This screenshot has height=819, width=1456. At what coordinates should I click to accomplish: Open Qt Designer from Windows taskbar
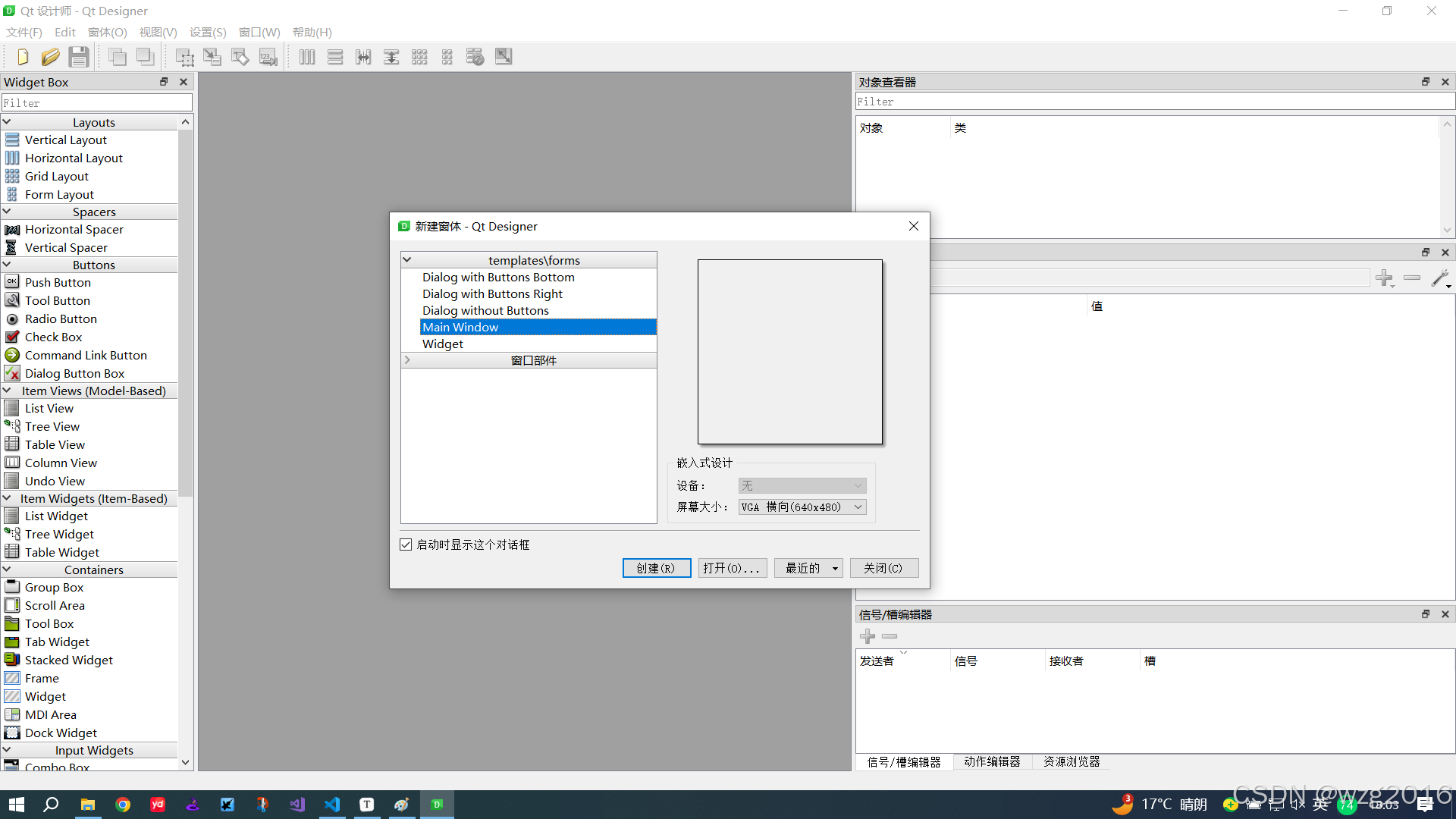[x=437, y=805]
